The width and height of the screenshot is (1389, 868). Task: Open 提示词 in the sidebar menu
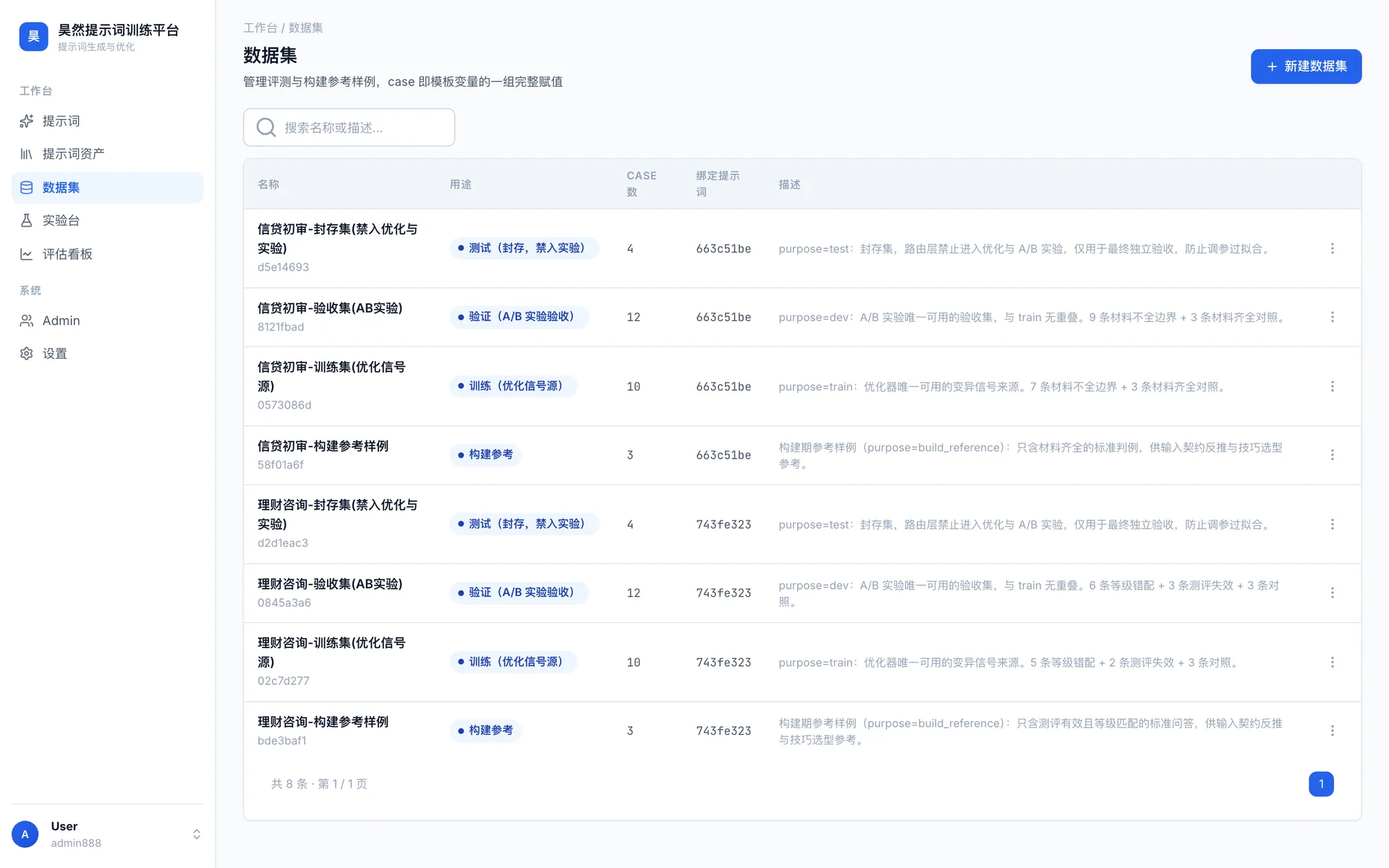pyautogui.click(x=107, y=121)
